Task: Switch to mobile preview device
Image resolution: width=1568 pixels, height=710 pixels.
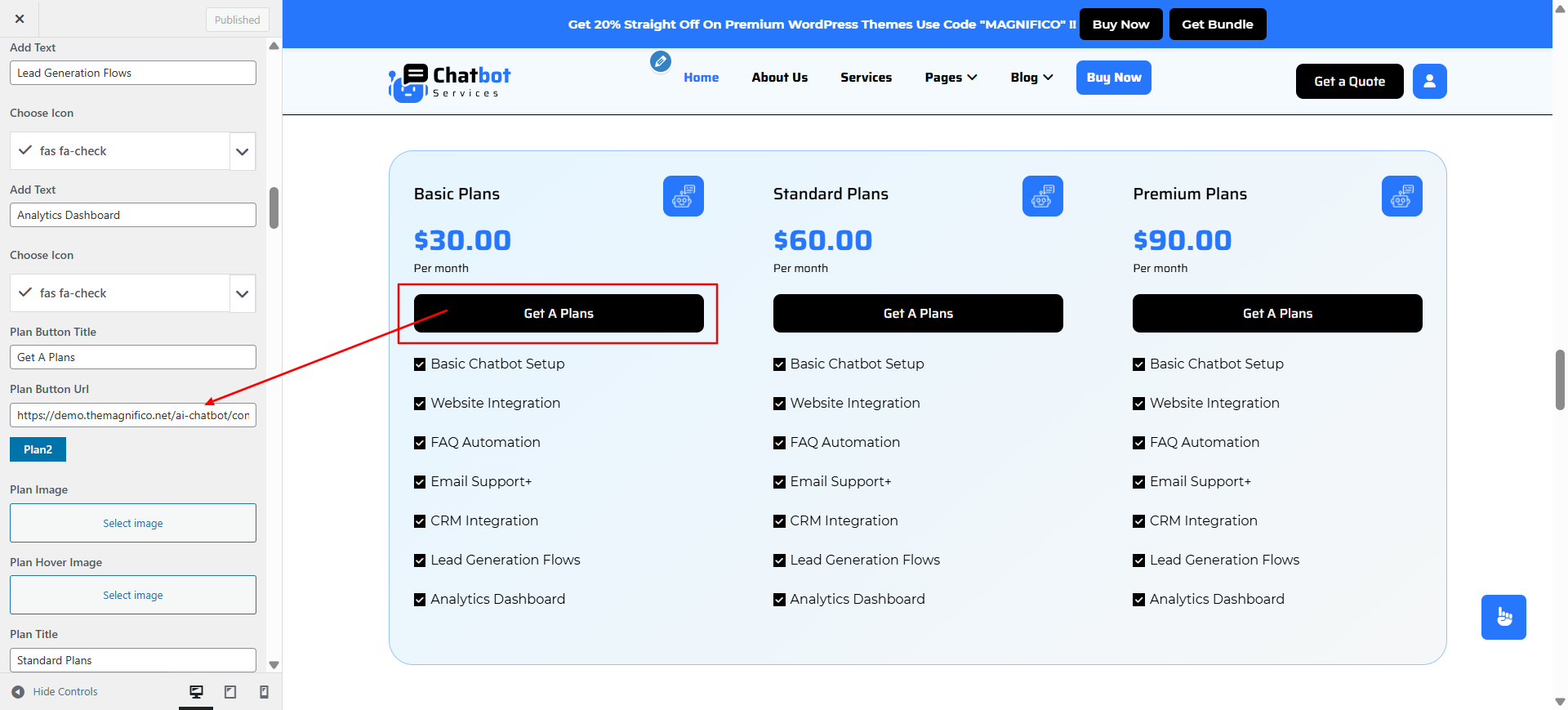Action: click(x=264, y=692)
